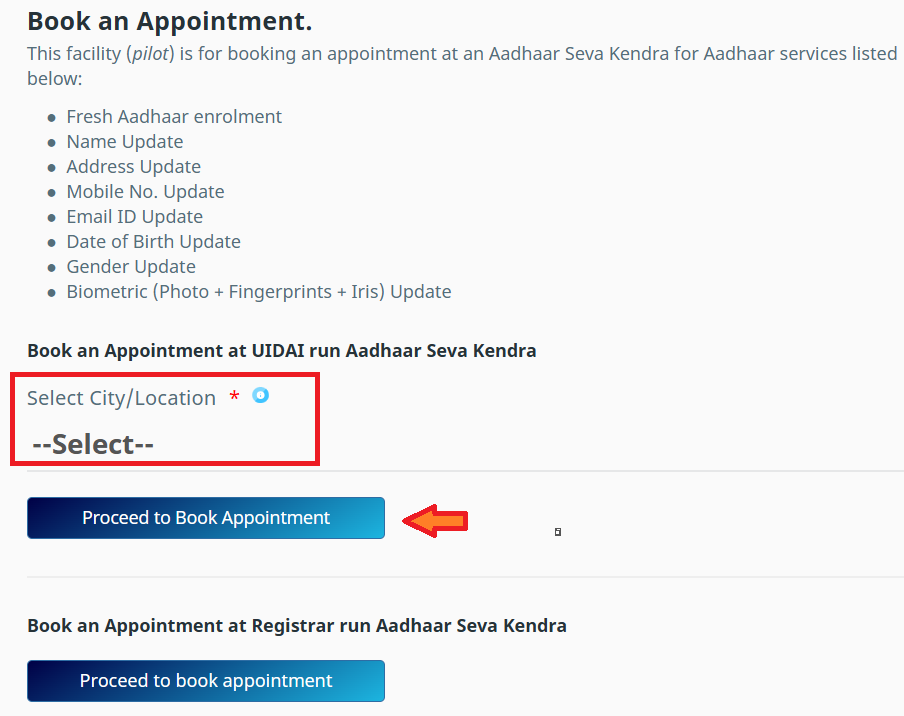Click the bullet beside Gender Update
The image size is (904, 716).
[51, 267]
